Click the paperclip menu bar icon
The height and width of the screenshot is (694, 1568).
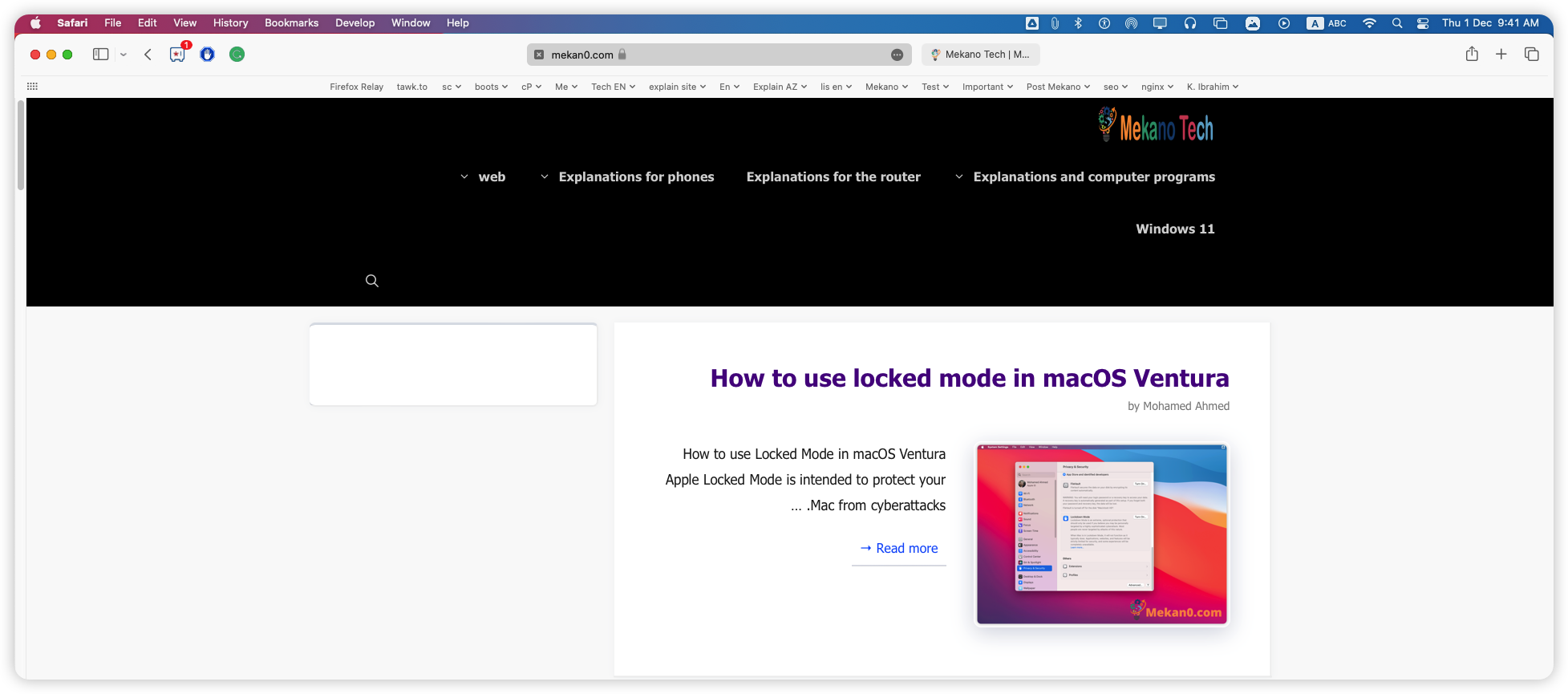click(1055, 23)
